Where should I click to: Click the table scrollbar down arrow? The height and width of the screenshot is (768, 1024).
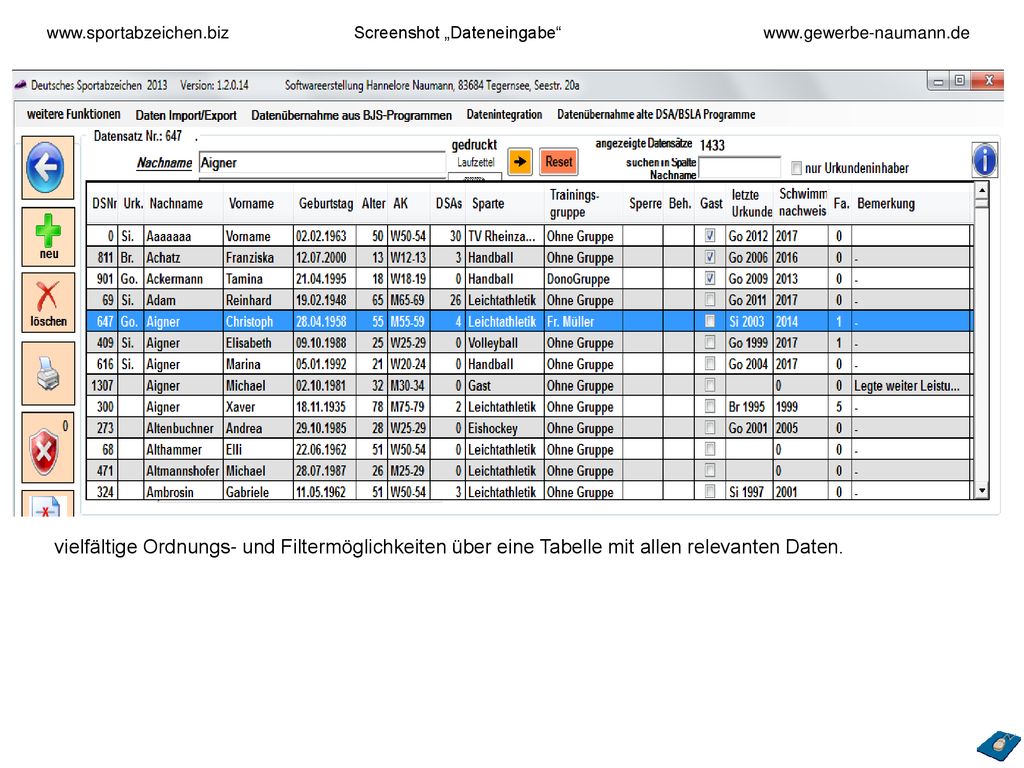click(x=981, y=490)
